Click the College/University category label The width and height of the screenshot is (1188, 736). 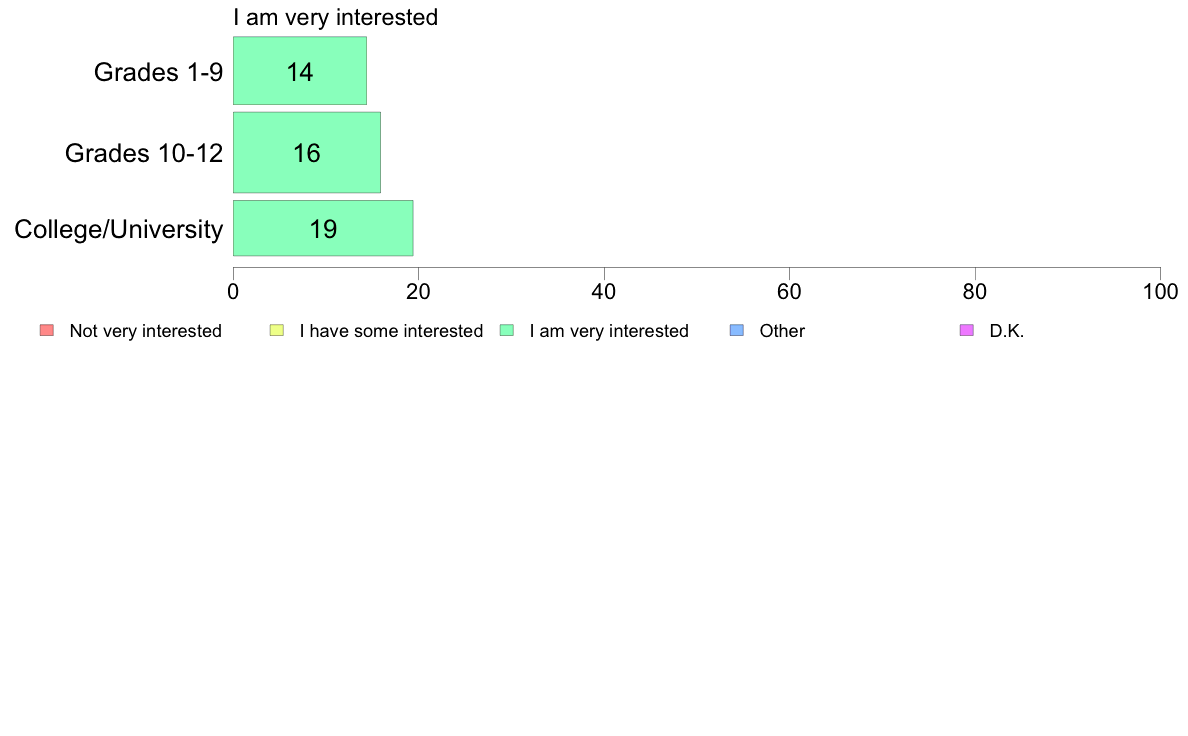119,229
